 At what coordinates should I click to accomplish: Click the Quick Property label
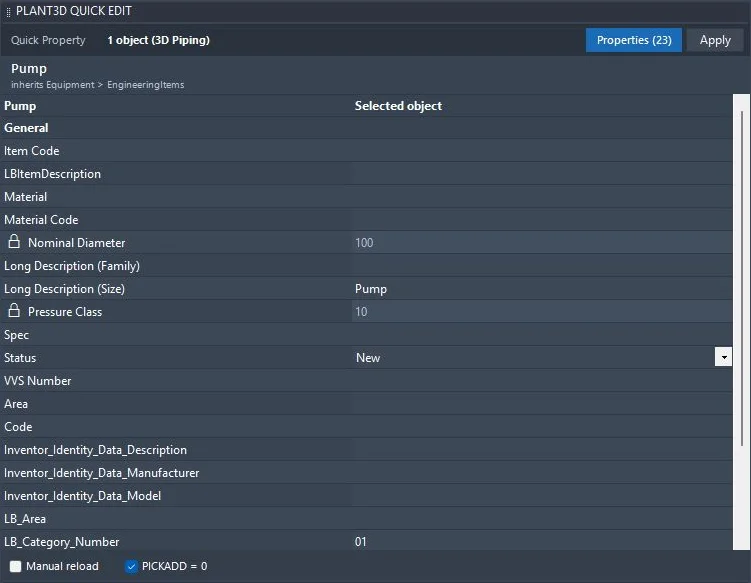pos(48,40)
